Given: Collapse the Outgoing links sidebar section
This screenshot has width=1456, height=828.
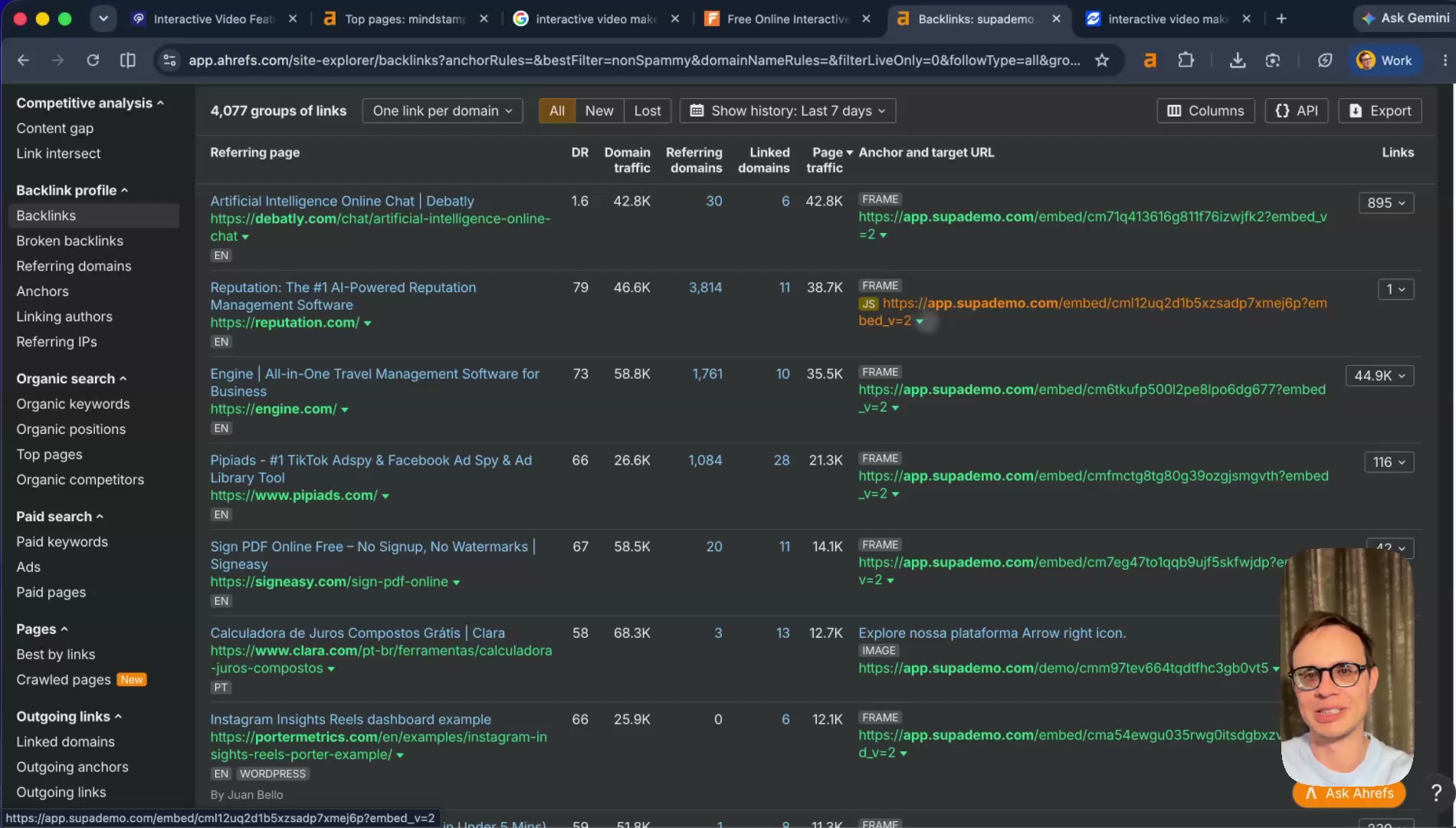Looking at the screenshot, I should point(69,717).
